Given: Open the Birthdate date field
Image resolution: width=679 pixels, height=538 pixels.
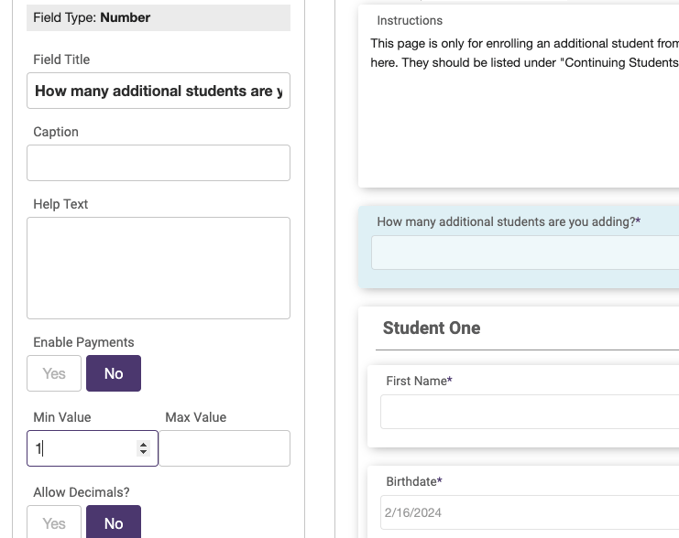Looking at the screenshot, I should [530, 512].
